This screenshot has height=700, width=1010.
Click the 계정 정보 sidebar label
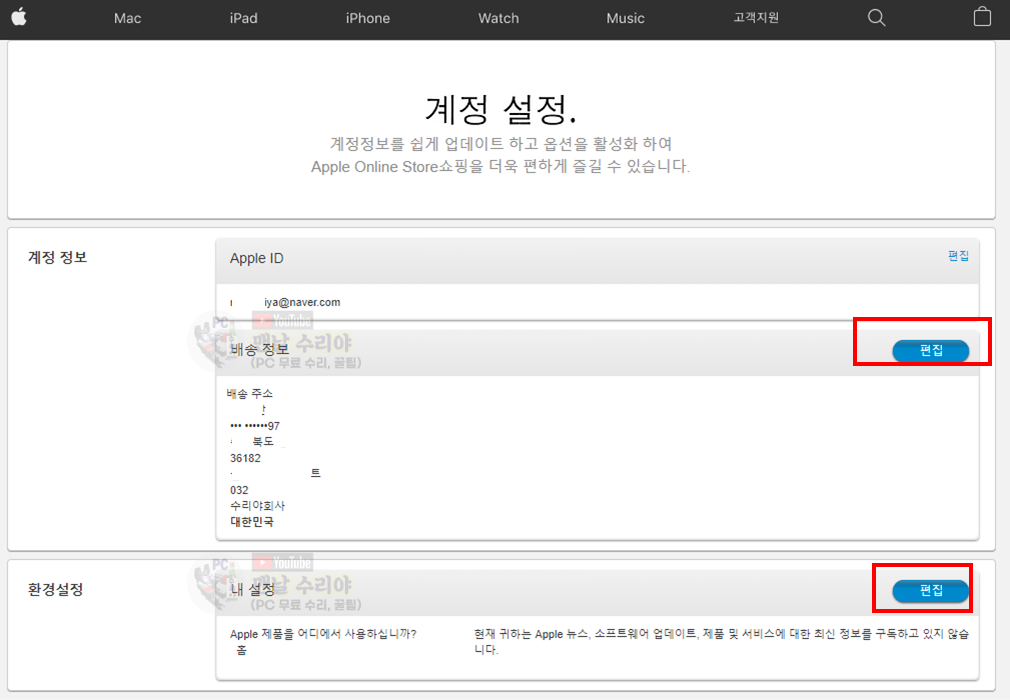click(57, 257)
